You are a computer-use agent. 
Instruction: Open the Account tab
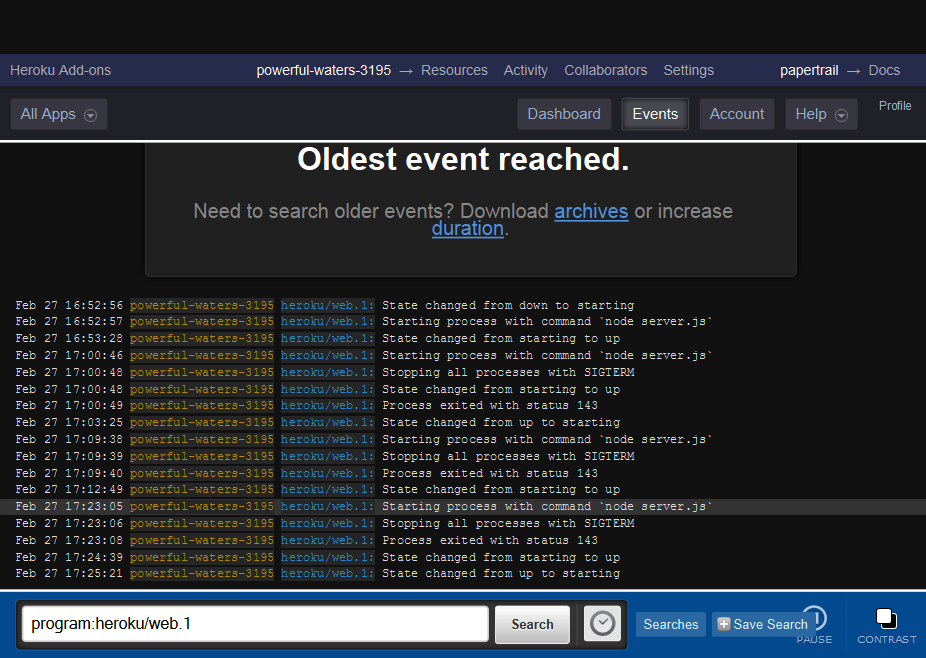pos(737,114)
